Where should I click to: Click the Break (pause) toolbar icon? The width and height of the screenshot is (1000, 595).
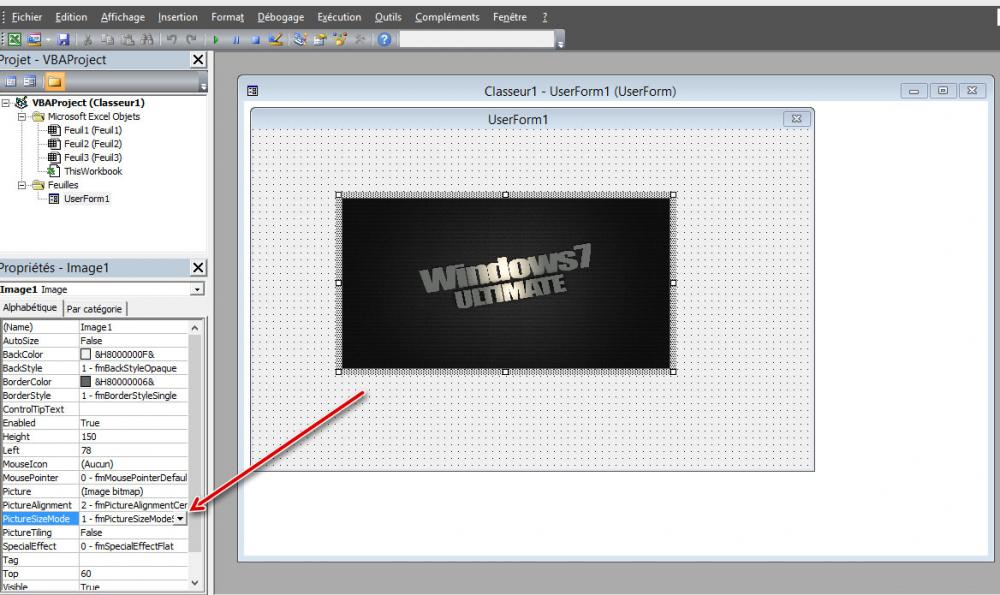click(x=235, y=40)
